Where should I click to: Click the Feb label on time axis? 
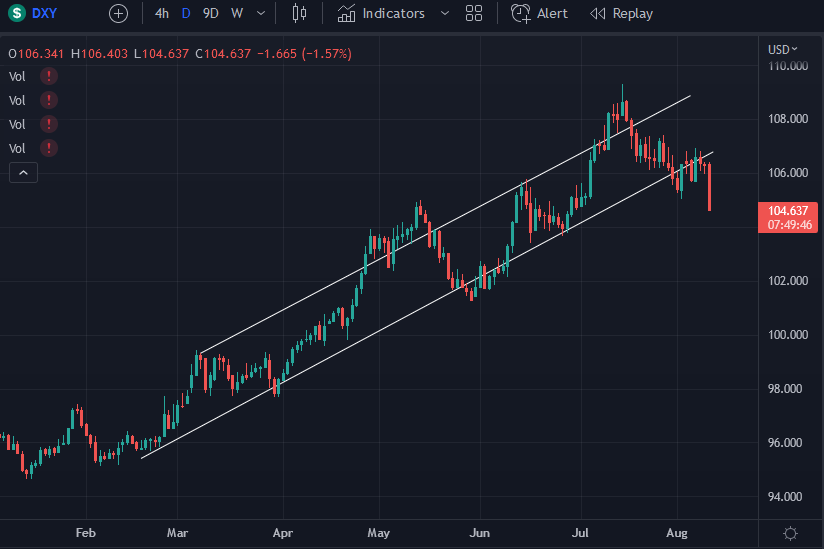[86, 533]
